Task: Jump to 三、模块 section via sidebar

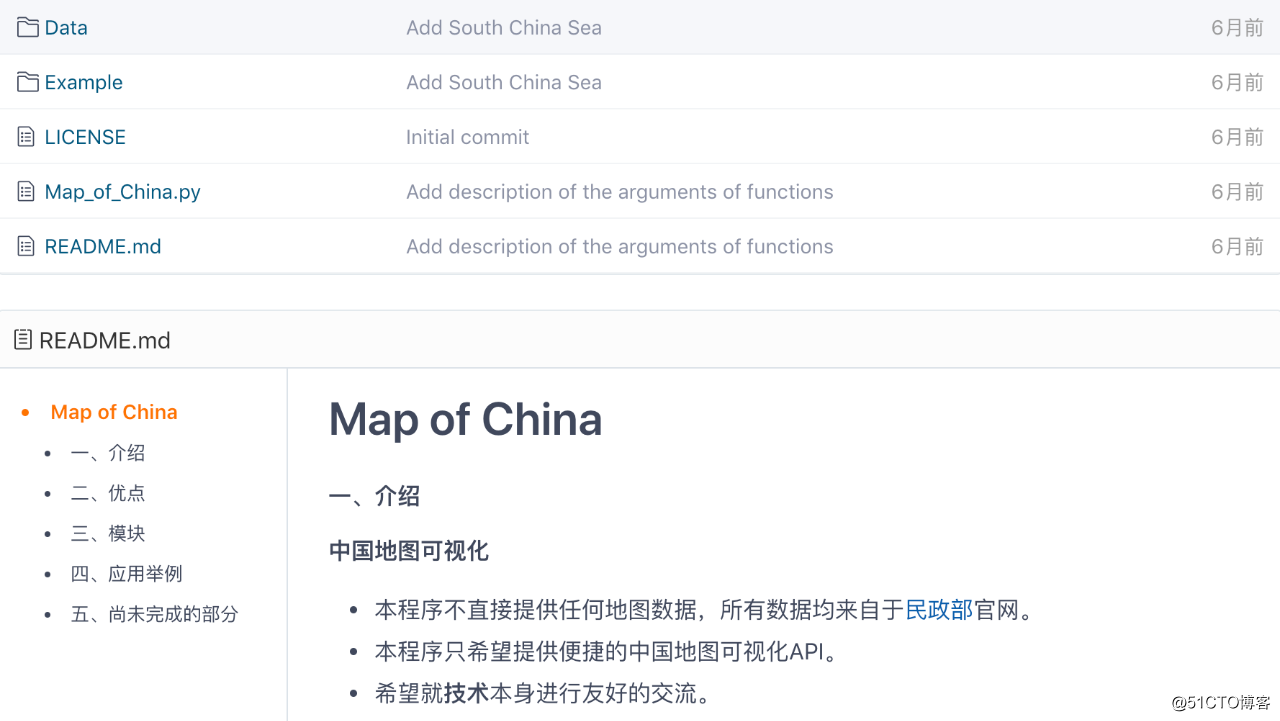Action: coord(108,533)
